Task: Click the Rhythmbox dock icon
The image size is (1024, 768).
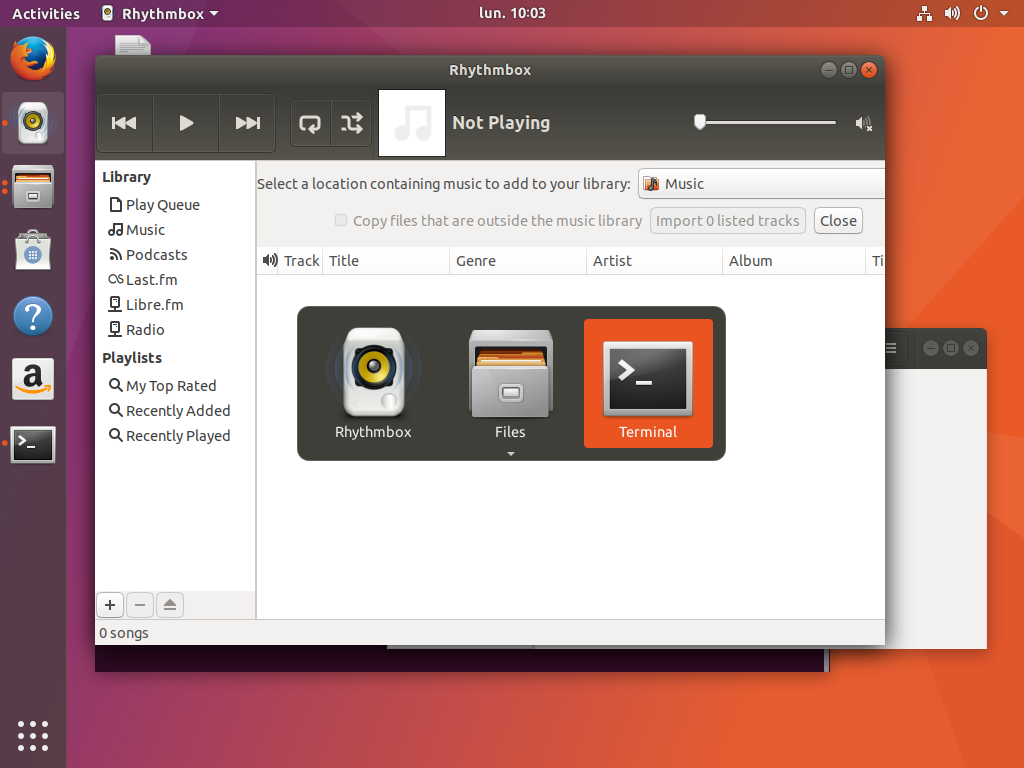Action: [x=33, y=123]
